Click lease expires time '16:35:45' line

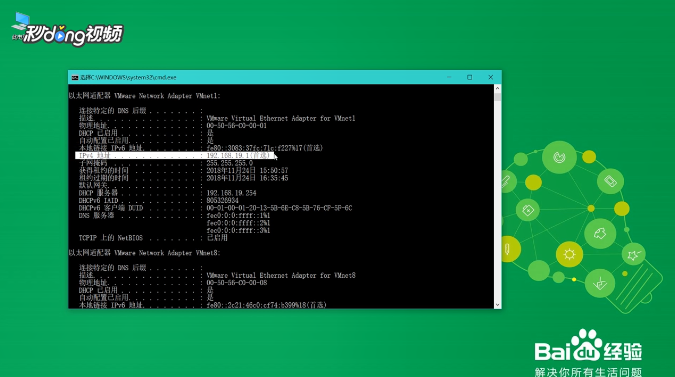[247, 178]
